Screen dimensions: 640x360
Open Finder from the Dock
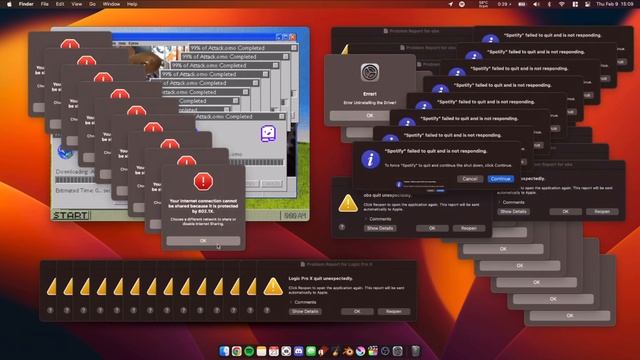pyautogui.click(x=224, y=351)
